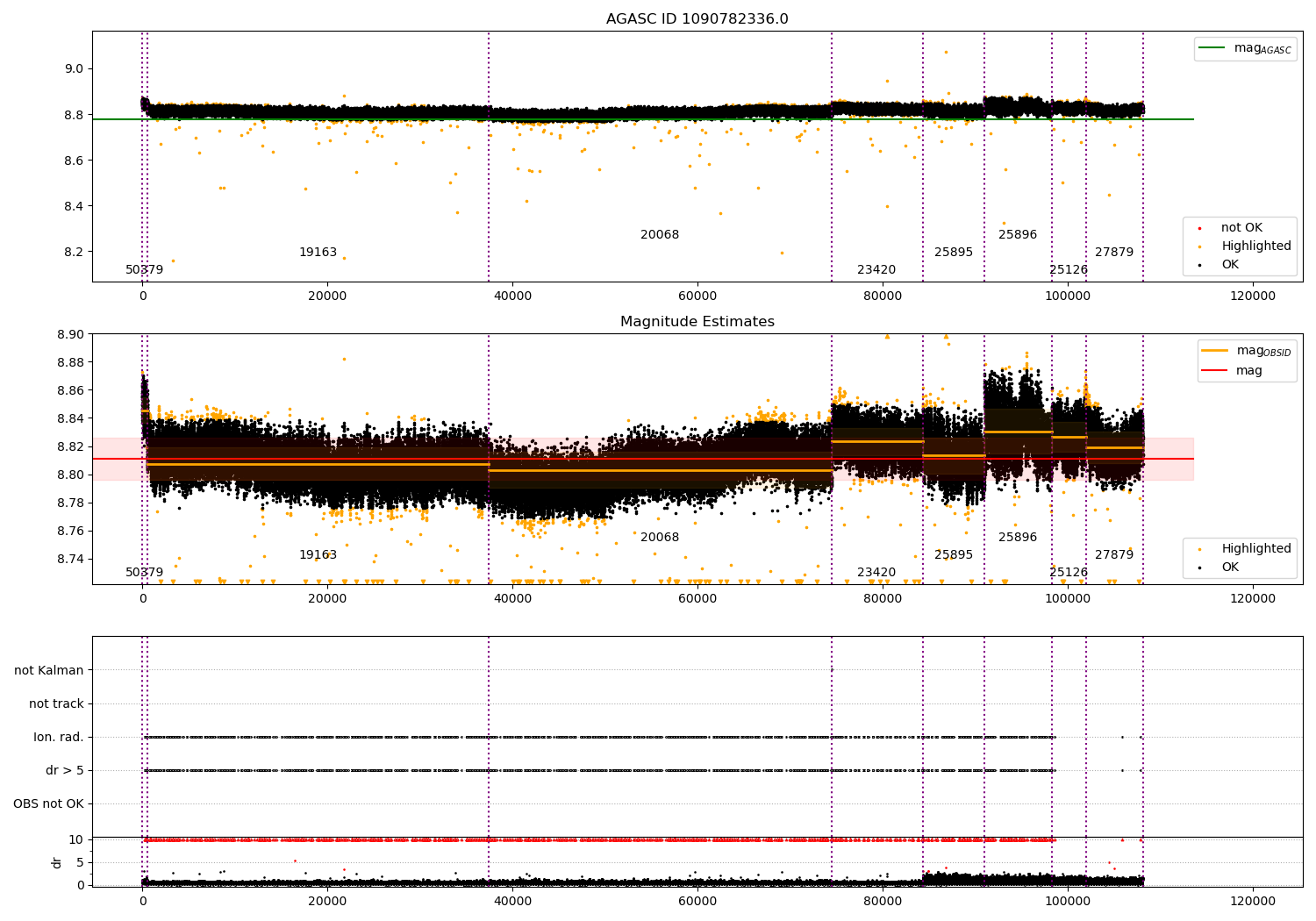Click y-tick '8.90' on Magnitude Estimates plot
The image size is (1316, 921).
point(71,334)
